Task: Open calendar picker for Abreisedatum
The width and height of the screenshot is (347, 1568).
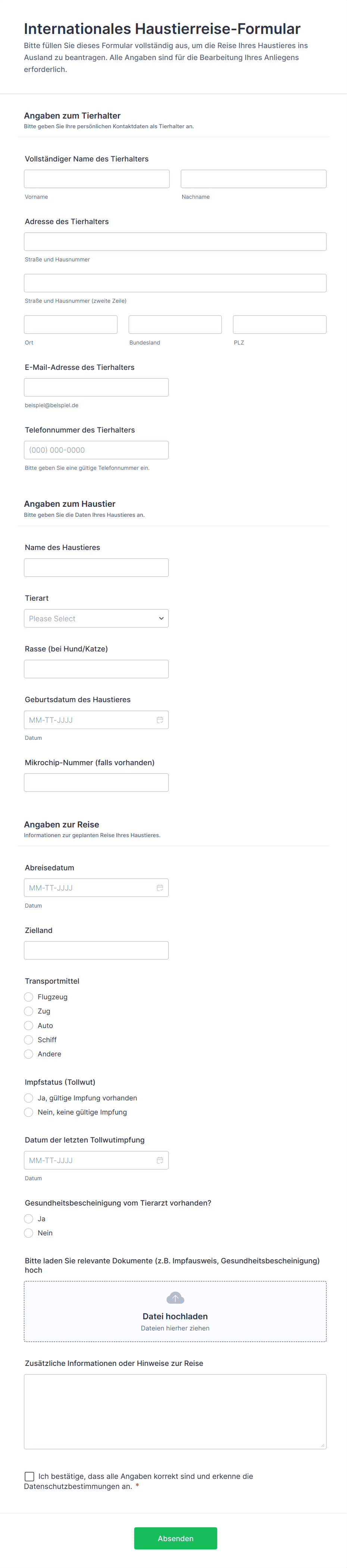Action: pos(159,888)
